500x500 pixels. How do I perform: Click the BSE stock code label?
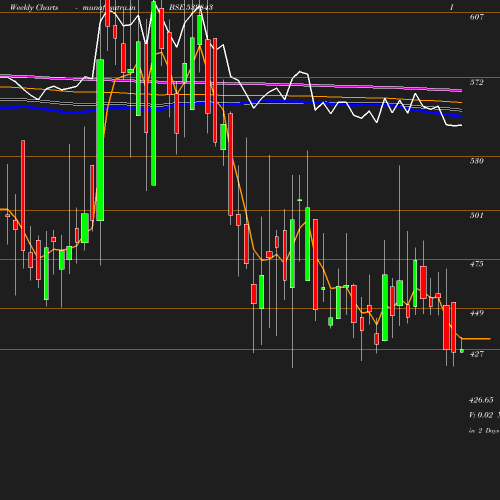(191, 7)
